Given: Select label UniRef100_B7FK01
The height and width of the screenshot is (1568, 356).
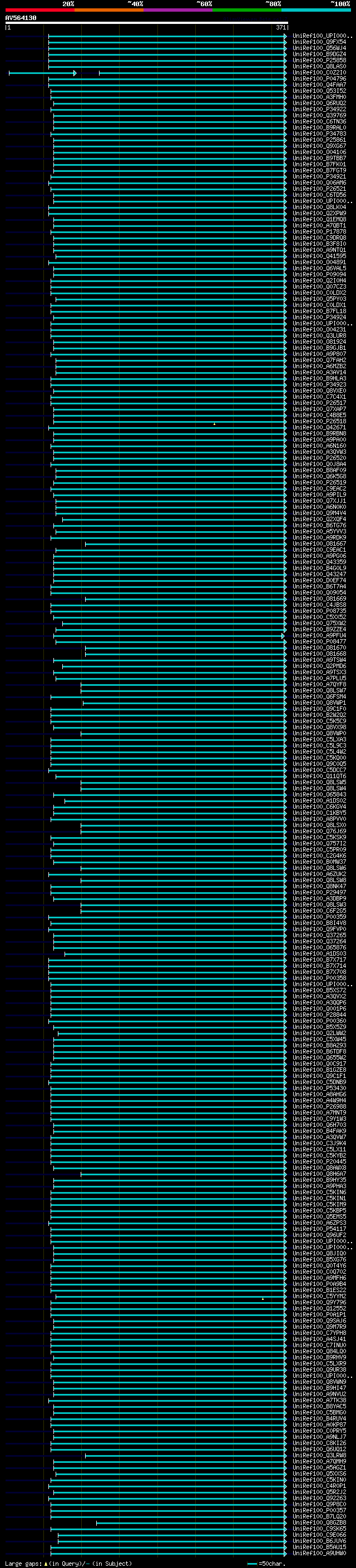Looking at the screenshot, I should pyautogui.click(x=319, y=164).
